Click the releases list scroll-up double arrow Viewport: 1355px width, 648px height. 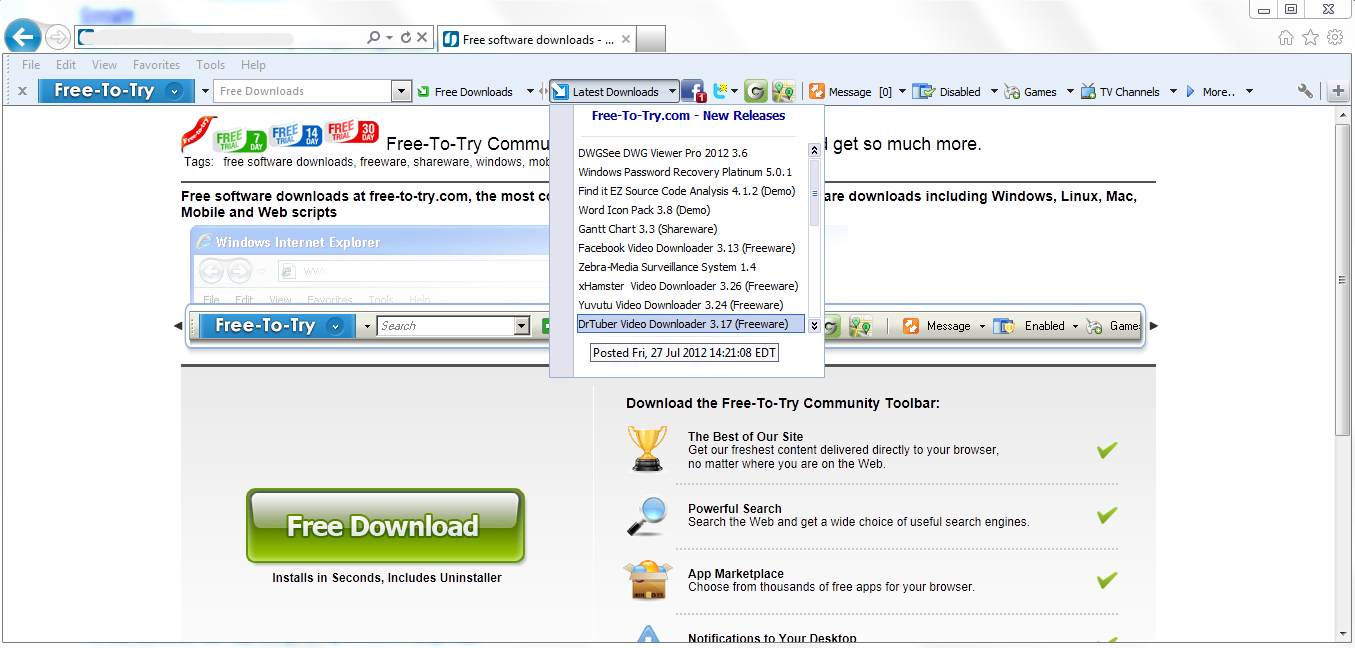point(814,150)
